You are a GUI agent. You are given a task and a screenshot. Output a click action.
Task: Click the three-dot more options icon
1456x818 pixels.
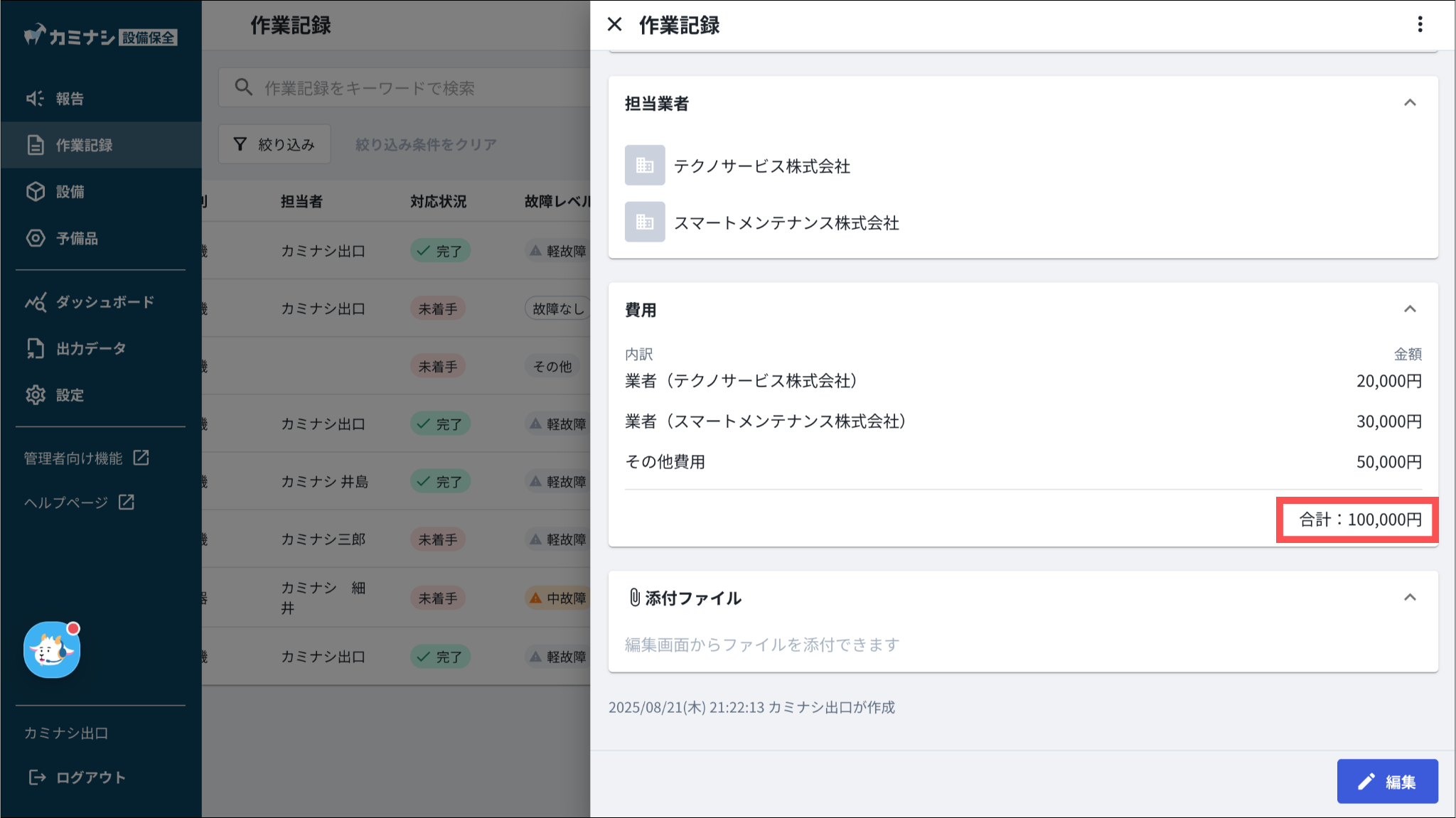coord(1420,25)
